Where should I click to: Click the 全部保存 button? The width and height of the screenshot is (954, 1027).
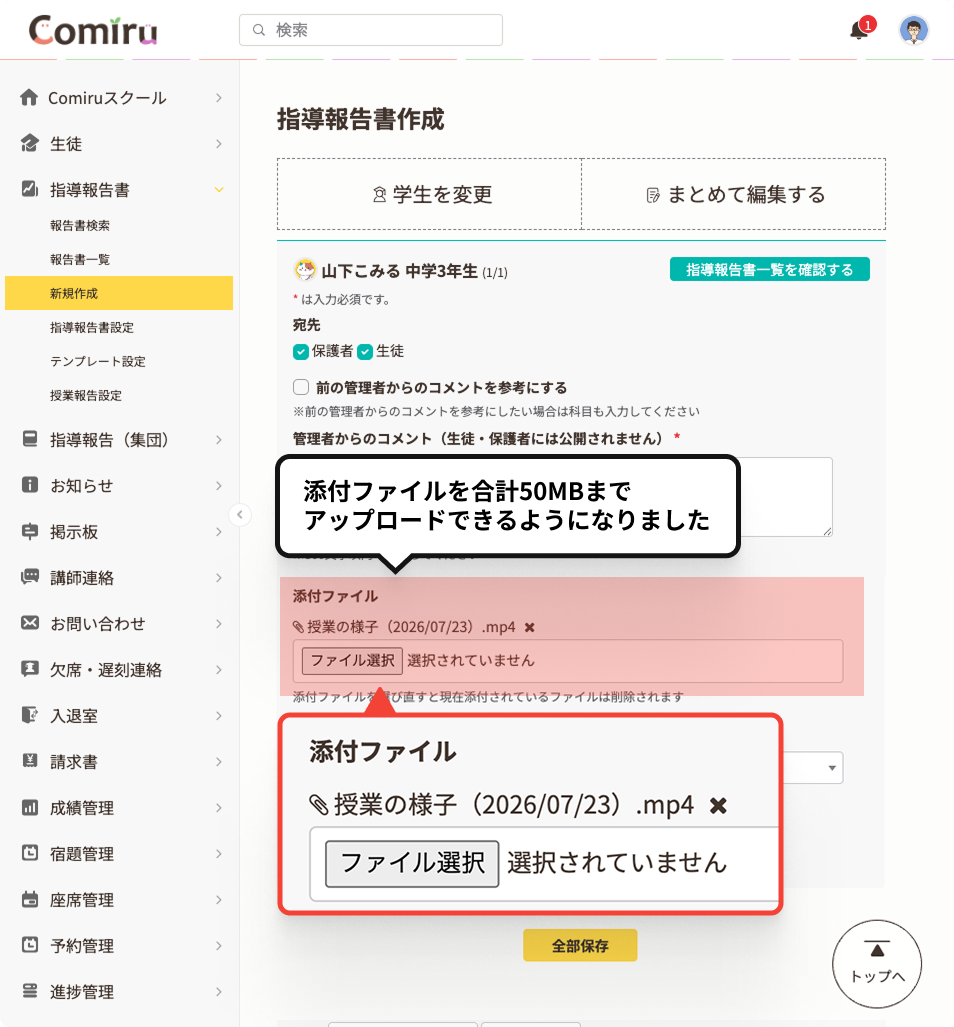point(579,945)
